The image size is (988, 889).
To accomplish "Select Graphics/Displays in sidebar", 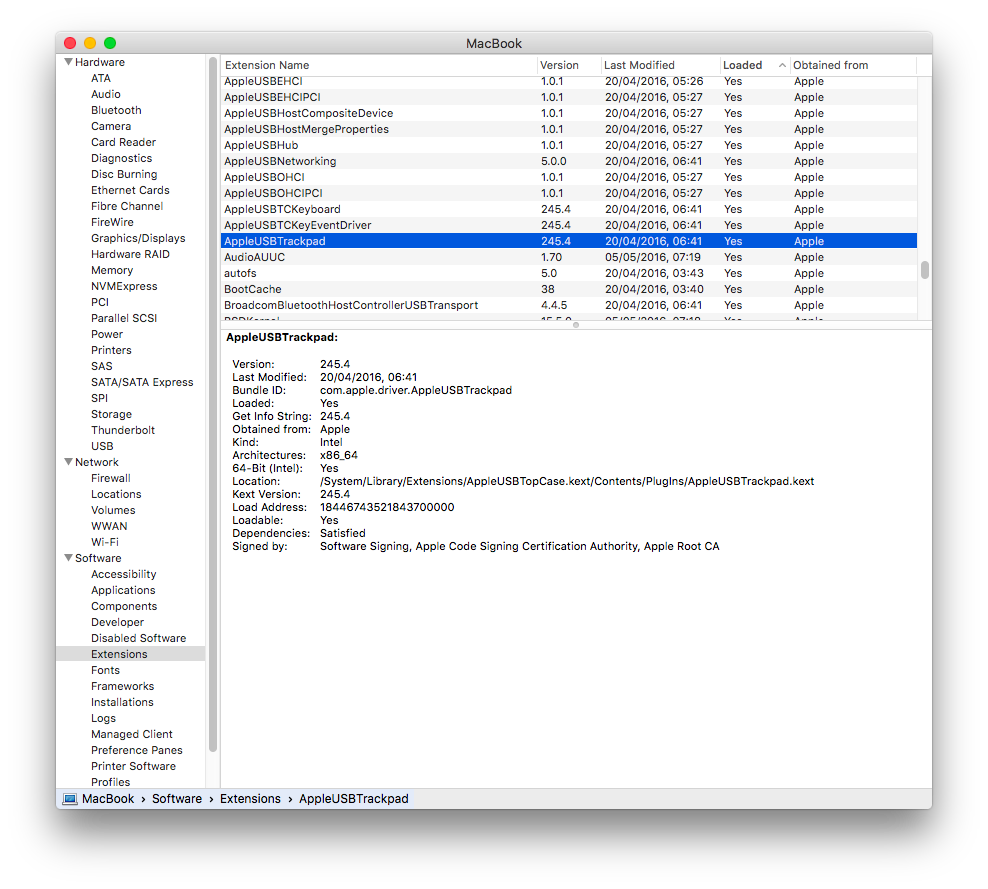I will tap(138, 238).
